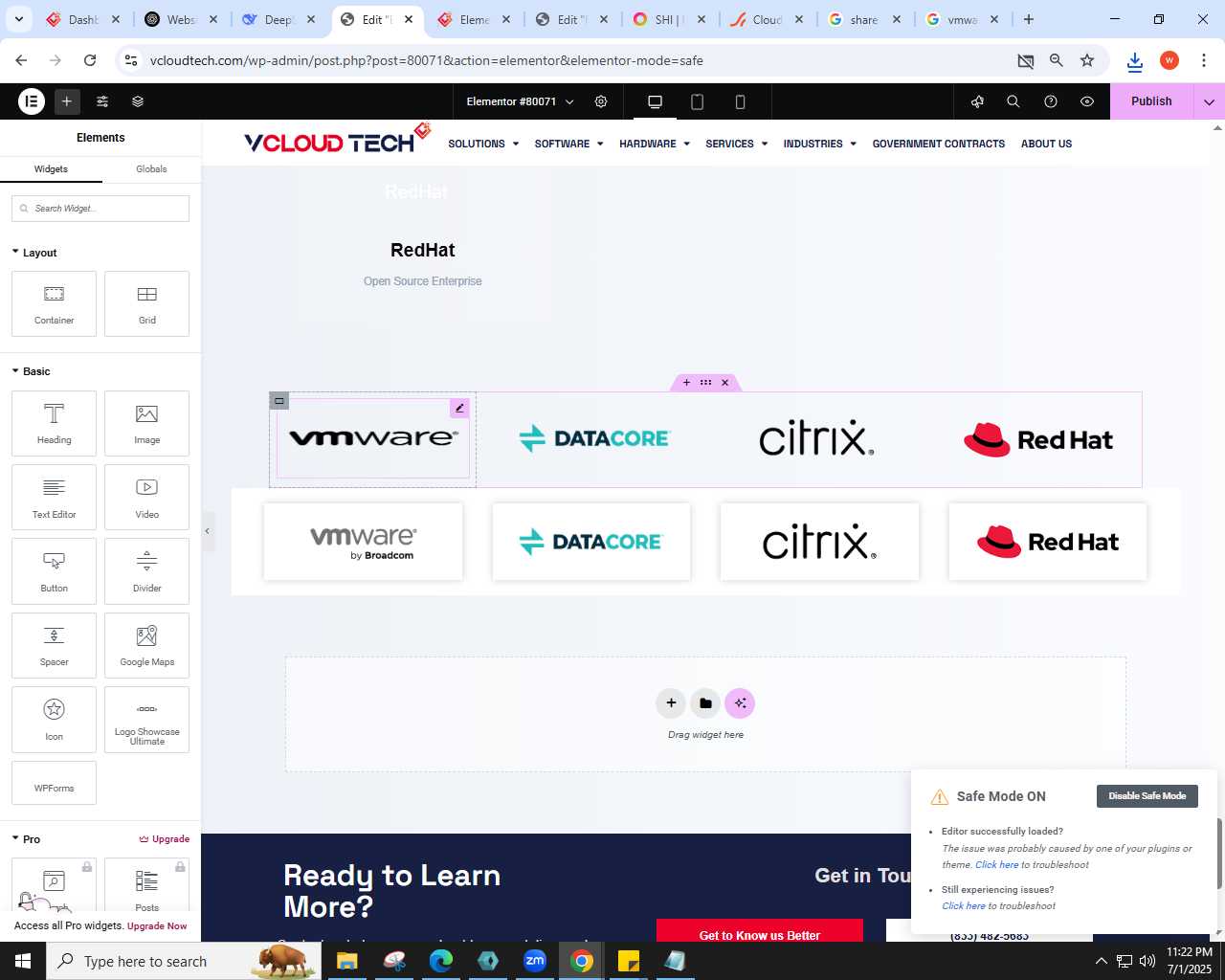Open Site Settings sliders icon
1225x980 pixels.
[x=102, y=100]
